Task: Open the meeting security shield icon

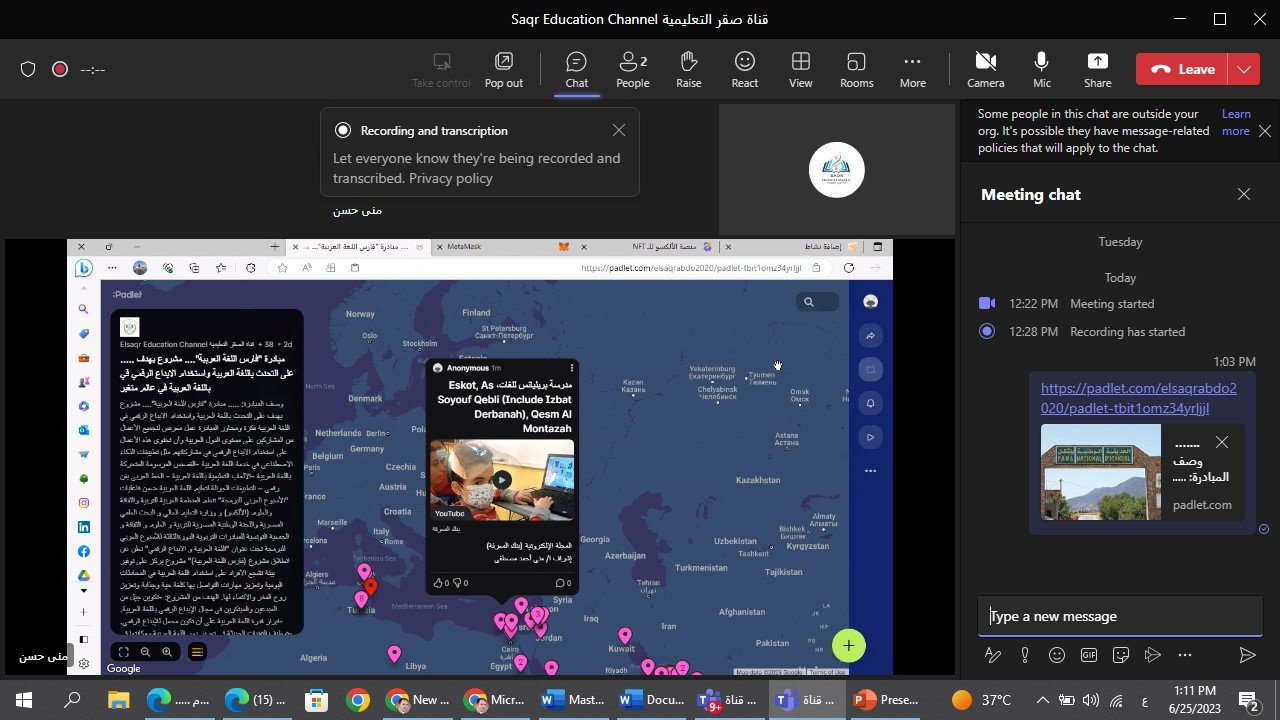Action: pyautogui.click(x=28, y=69)
